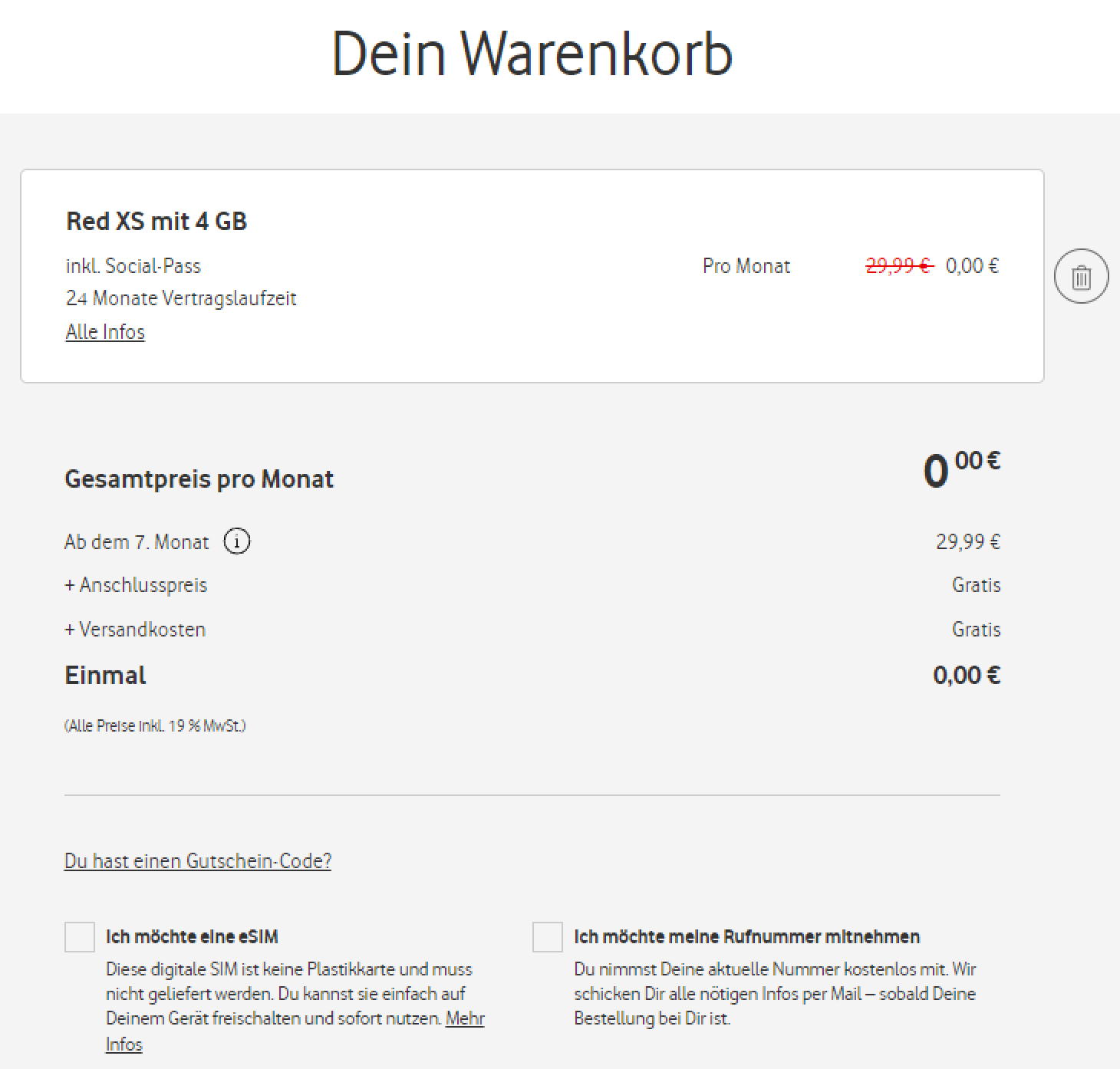Open info icon beside Ab dem 7. Monat
The height and width of the screenshot is (1069, 1120).
pyautogui.click(x=236, y=542)
